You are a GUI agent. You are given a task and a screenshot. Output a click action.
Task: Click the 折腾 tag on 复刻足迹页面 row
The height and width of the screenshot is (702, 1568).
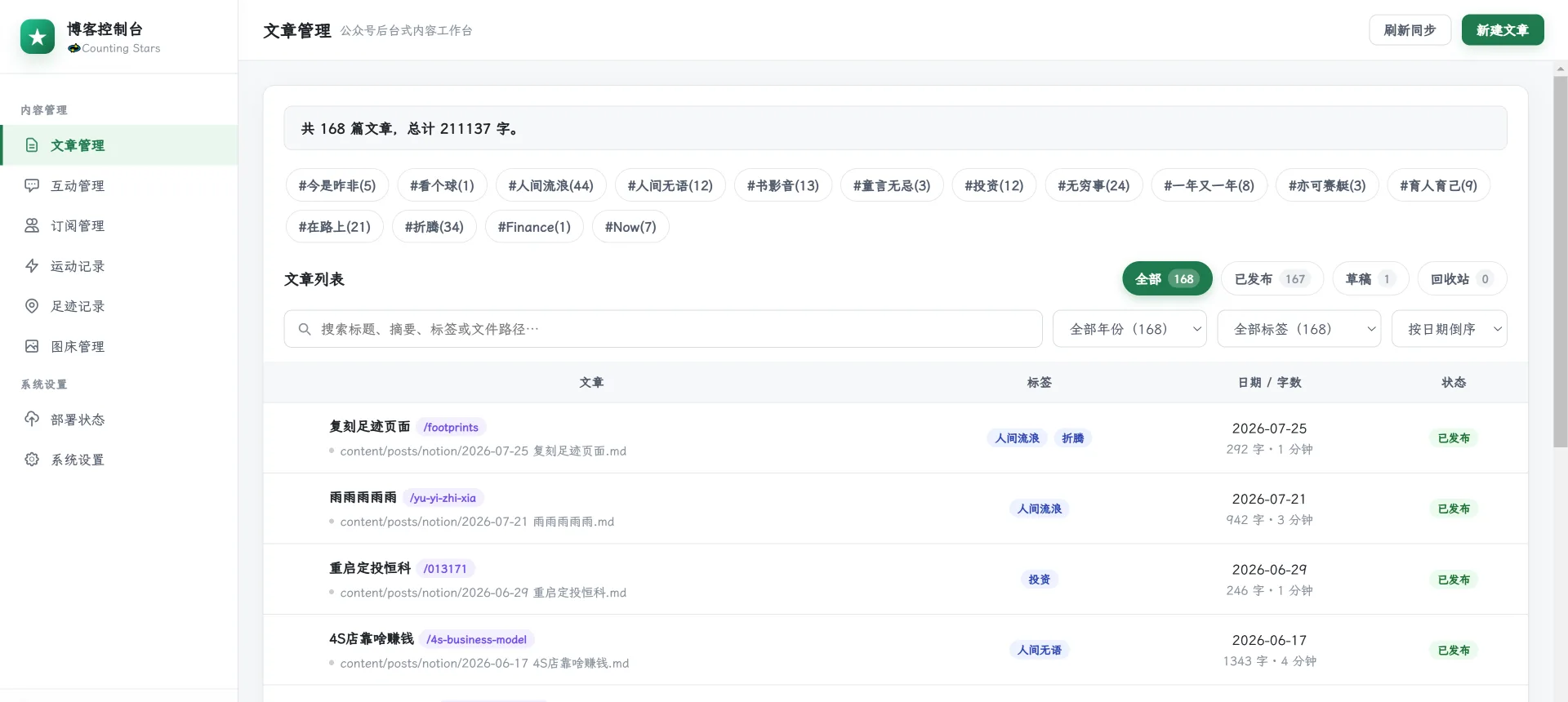click(x=1072, y=438)
